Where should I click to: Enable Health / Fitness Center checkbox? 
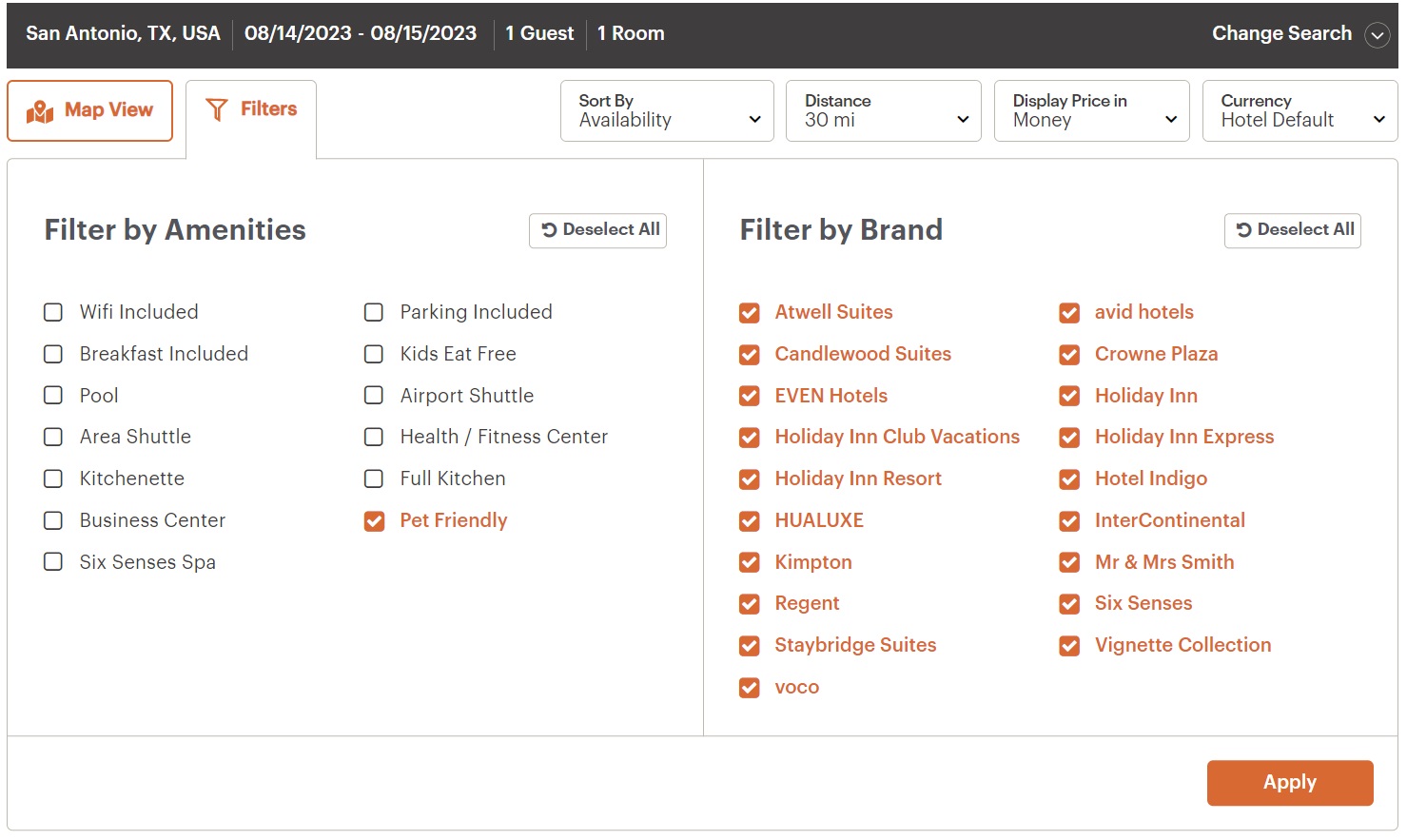[374, 437]
